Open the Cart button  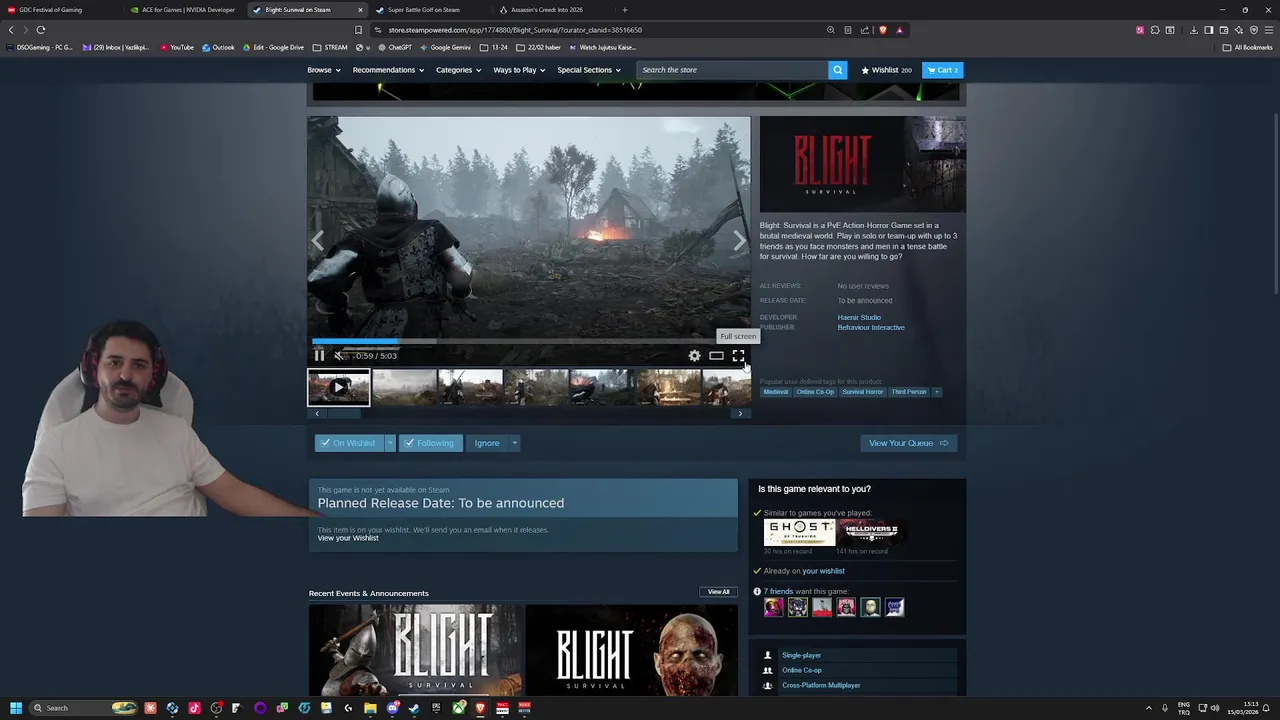coord(942,70)
